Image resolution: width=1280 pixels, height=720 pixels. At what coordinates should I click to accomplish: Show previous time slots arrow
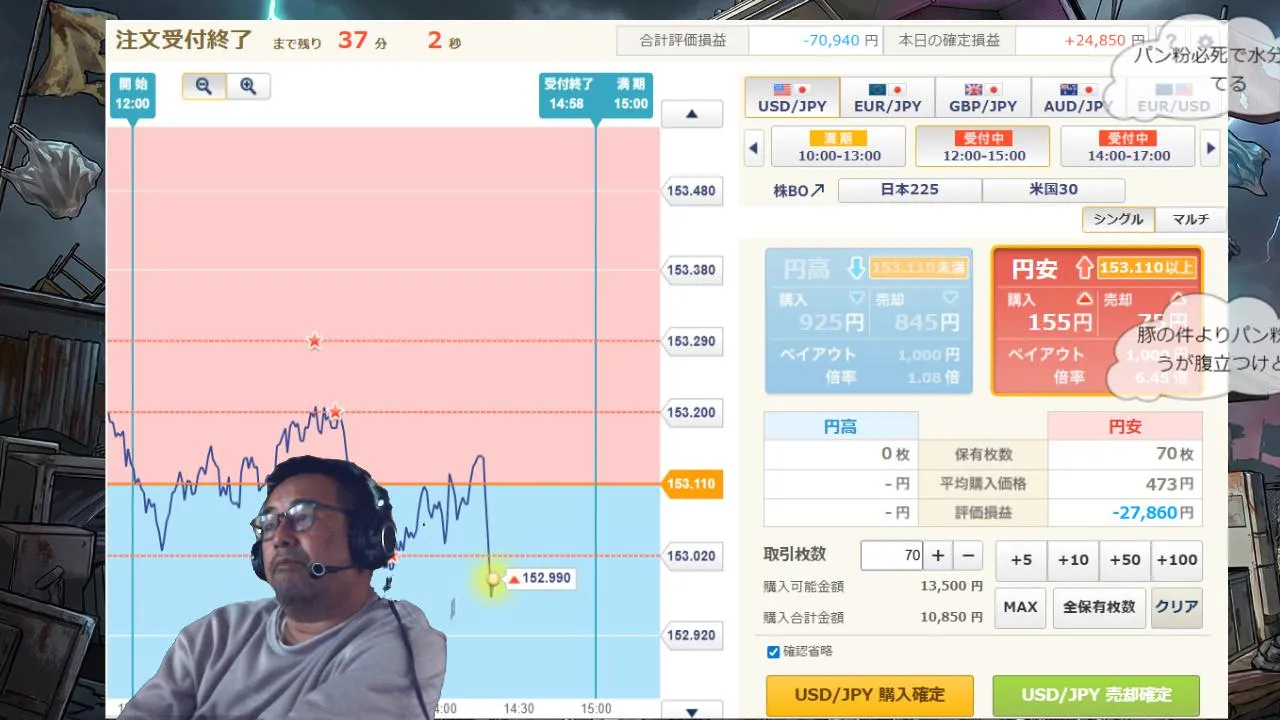tap(754, 148)
